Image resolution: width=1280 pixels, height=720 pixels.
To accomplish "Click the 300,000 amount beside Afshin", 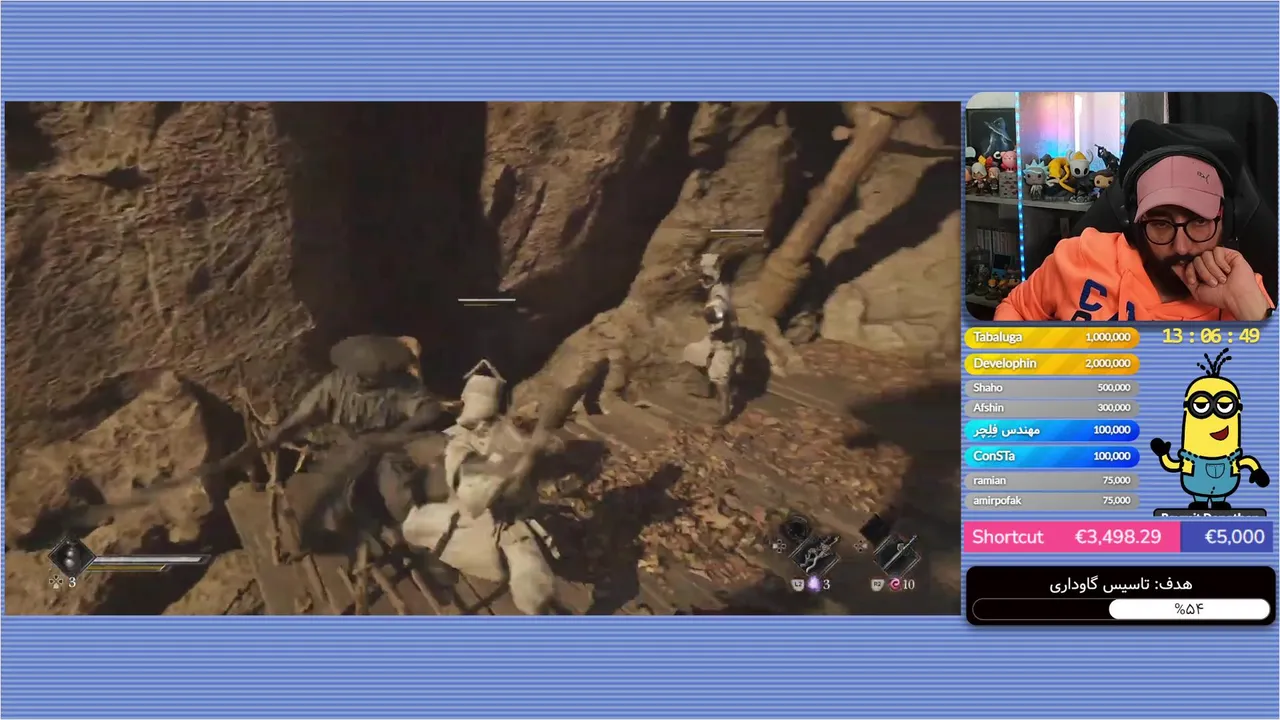I will pos(1113,408).
